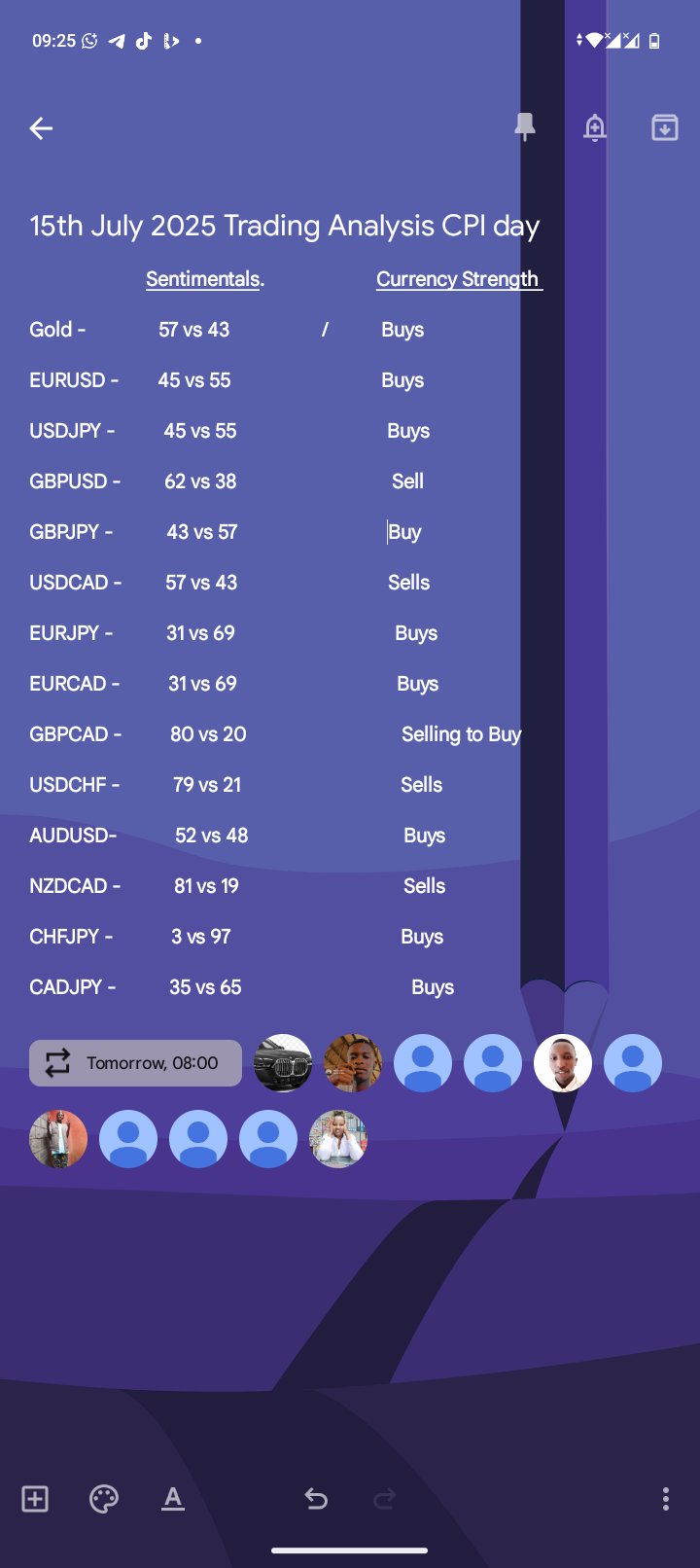The image size is (700, 1568).
Task: Open the Tomorrow, 08:00 reminder chip
Action: [x=135, y=1063]
